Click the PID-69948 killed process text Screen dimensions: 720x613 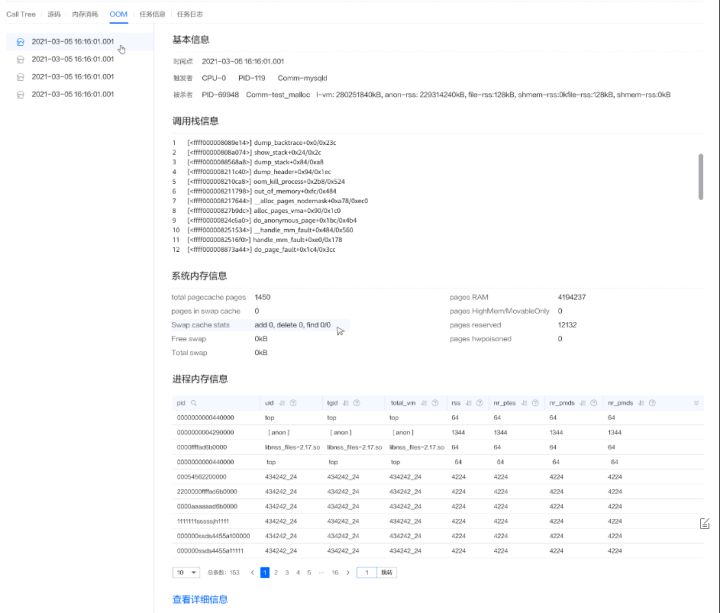click(x=220, y=95)
